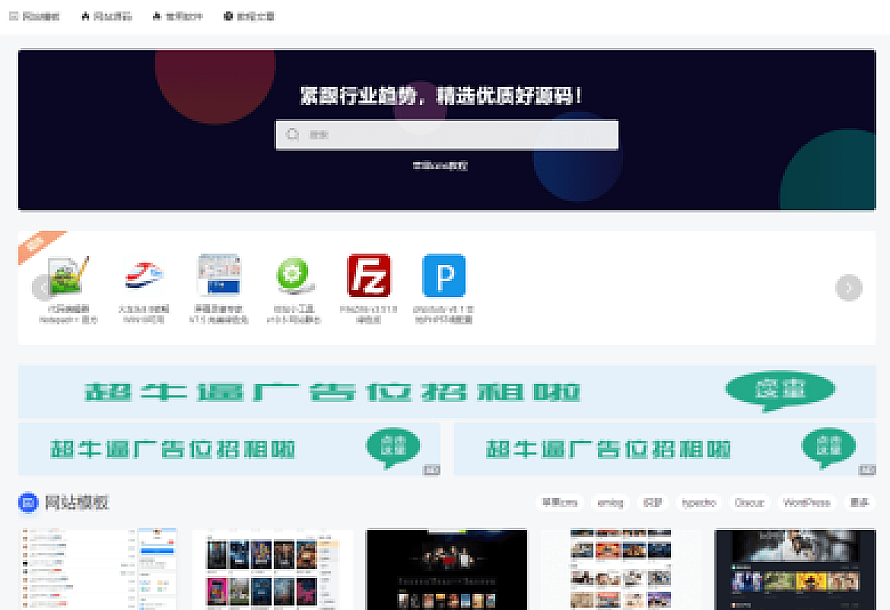Screen dimensions: 890x610
Task: Open the movie poster grid template thumbnail
Action: [x=272, y=570]
